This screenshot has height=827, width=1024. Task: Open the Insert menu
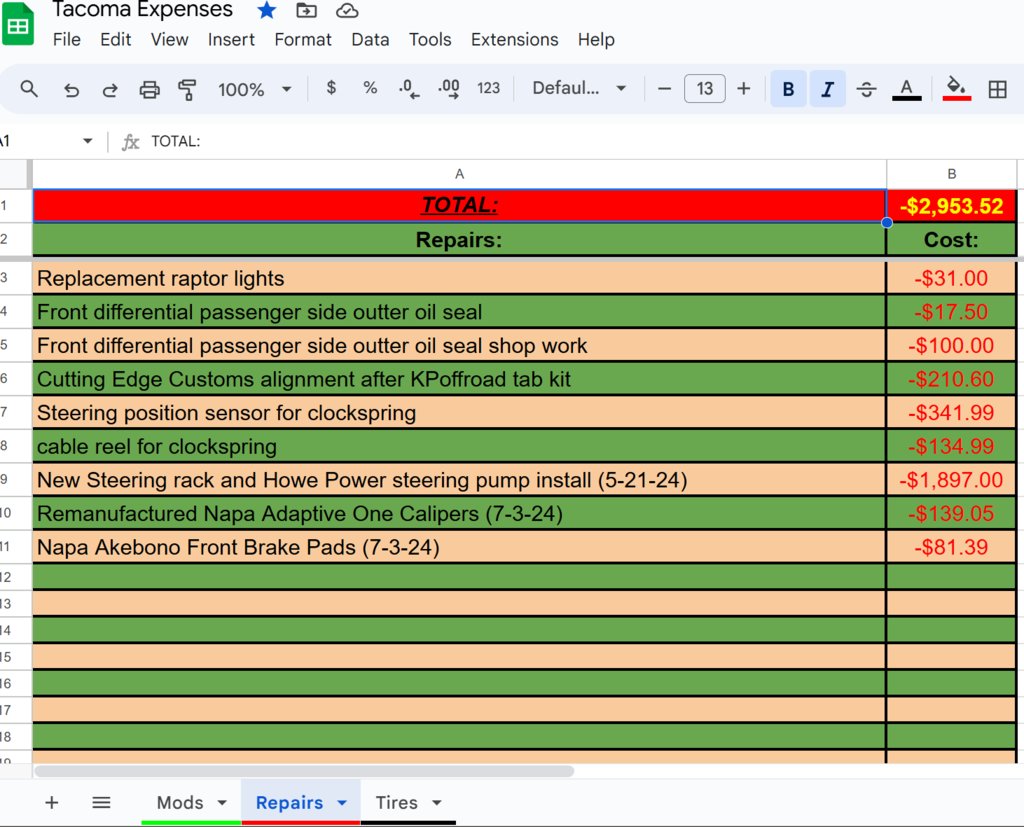coord(231,39)
